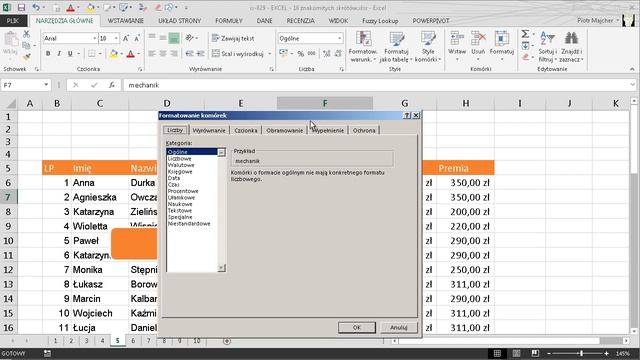This screenshot has height=360, width=640.
Task: Click the Underline formatting icon
Action: click(70, 53)
